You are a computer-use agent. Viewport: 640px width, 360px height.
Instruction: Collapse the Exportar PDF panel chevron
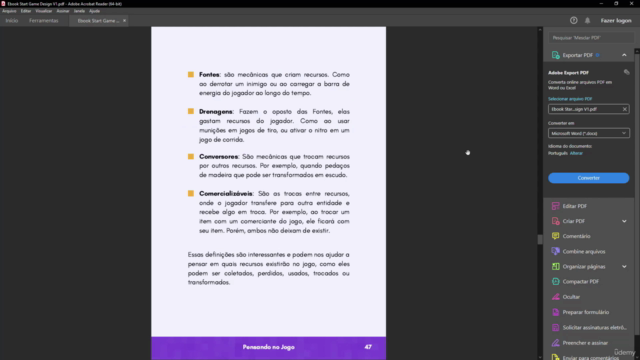(624, 55)
